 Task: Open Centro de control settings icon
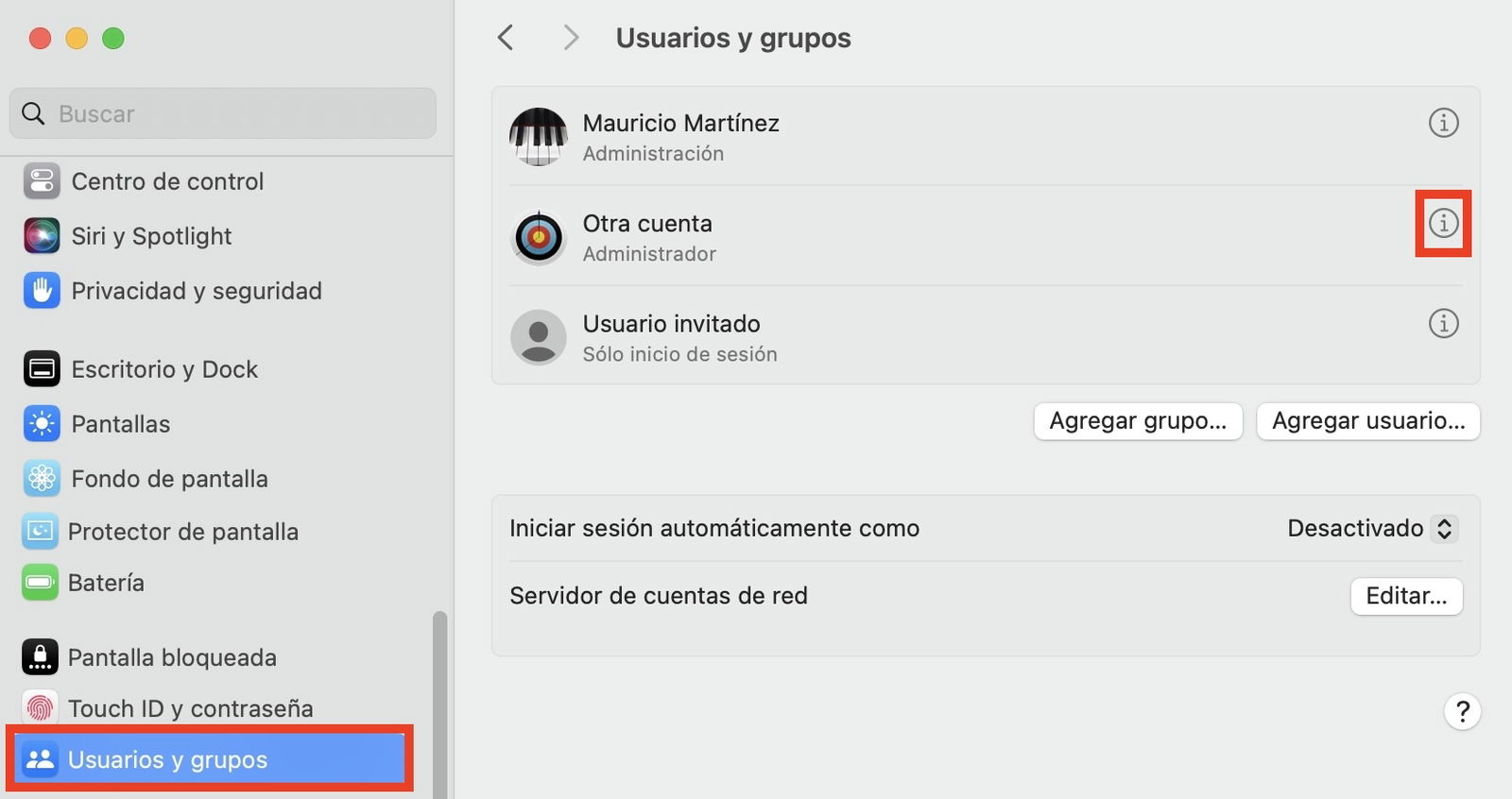click(x=42, y=181)
